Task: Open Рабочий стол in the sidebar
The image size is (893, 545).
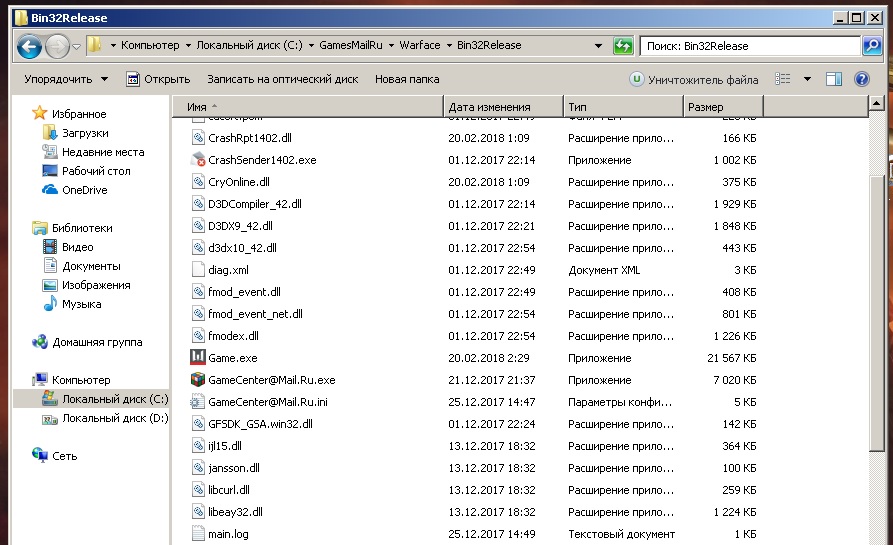Action: [x=96, y=171]
